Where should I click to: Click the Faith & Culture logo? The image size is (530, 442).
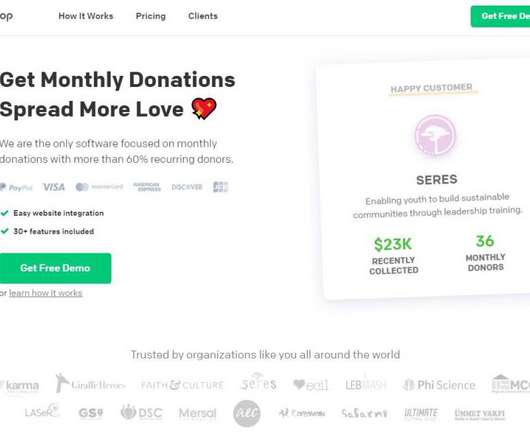point(182,385)
